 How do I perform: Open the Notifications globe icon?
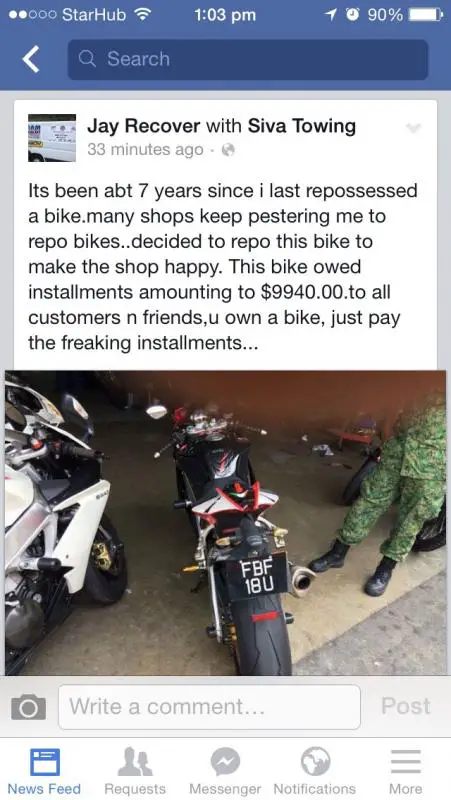coord(315,762)
